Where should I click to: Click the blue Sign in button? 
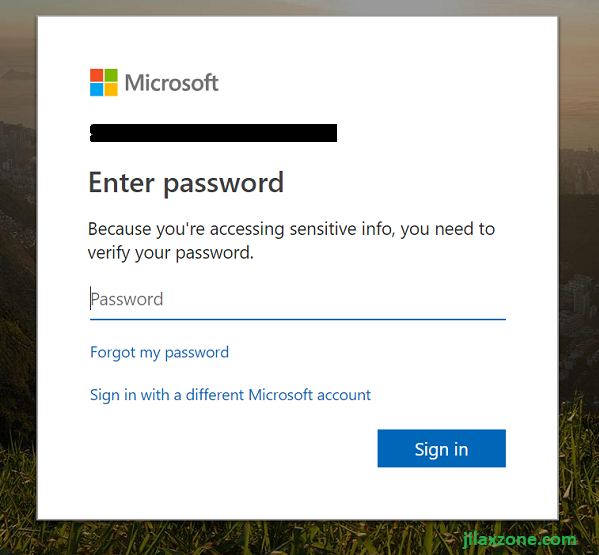442,448
